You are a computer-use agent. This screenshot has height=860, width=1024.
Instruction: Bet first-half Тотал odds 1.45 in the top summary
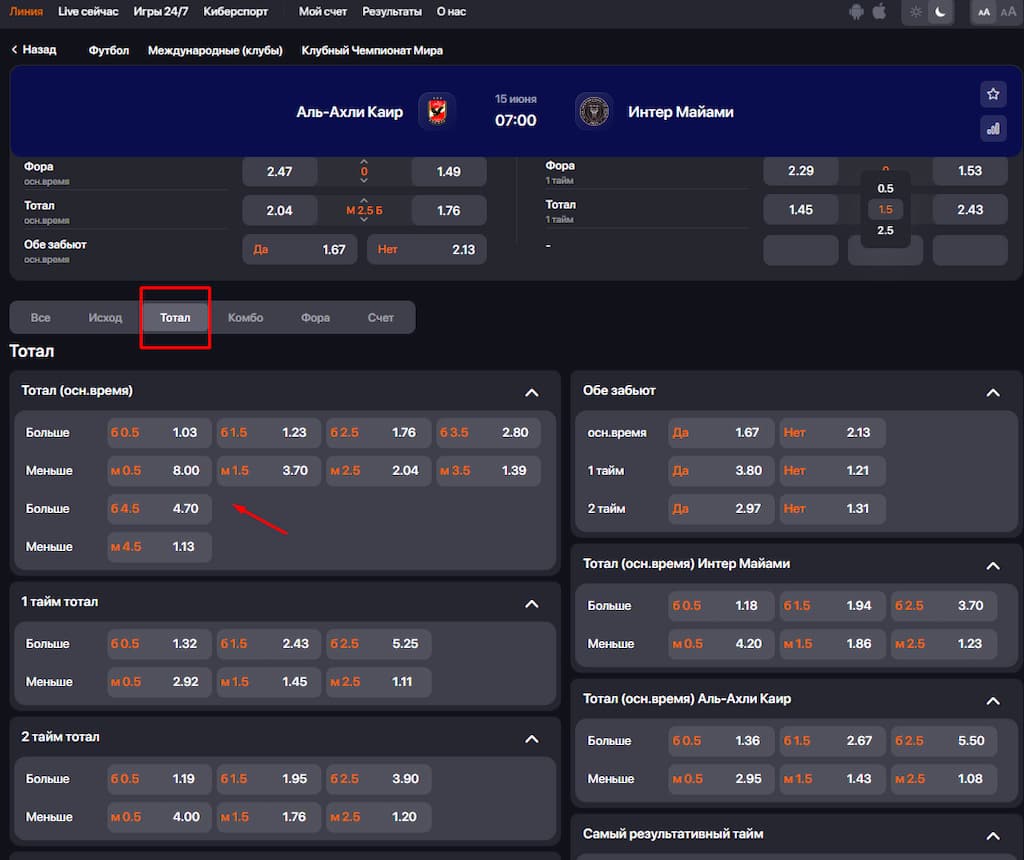[x=801, y=210]
